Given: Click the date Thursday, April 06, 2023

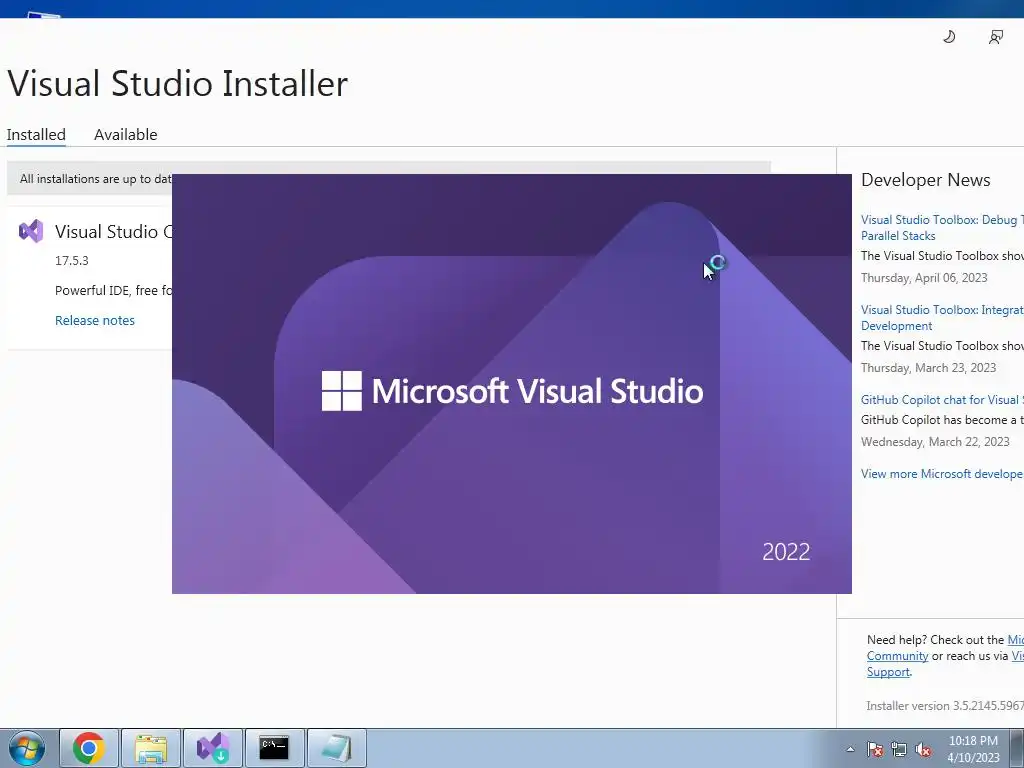Looking at the screenshot, I should (x=924, y=278).
